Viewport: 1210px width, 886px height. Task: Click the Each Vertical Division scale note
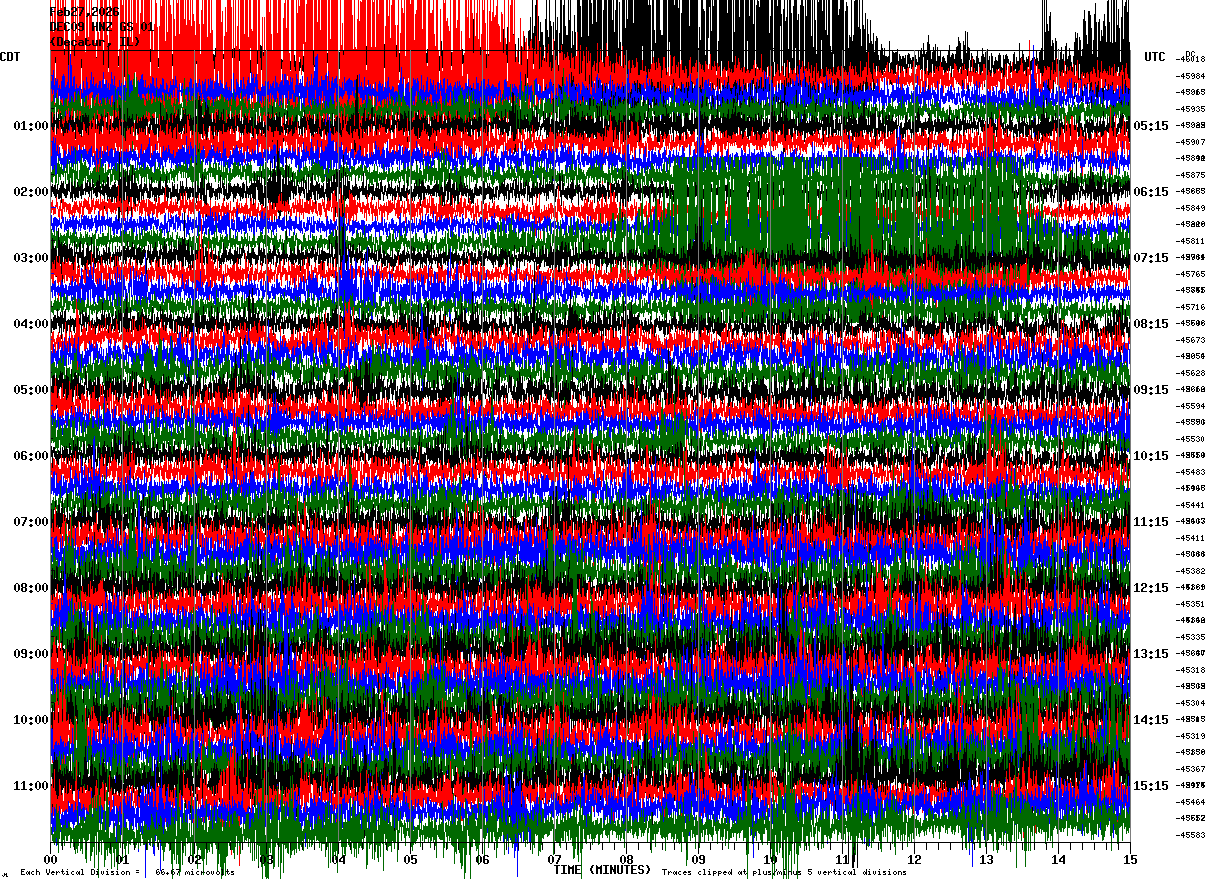(x=128, y=873)
